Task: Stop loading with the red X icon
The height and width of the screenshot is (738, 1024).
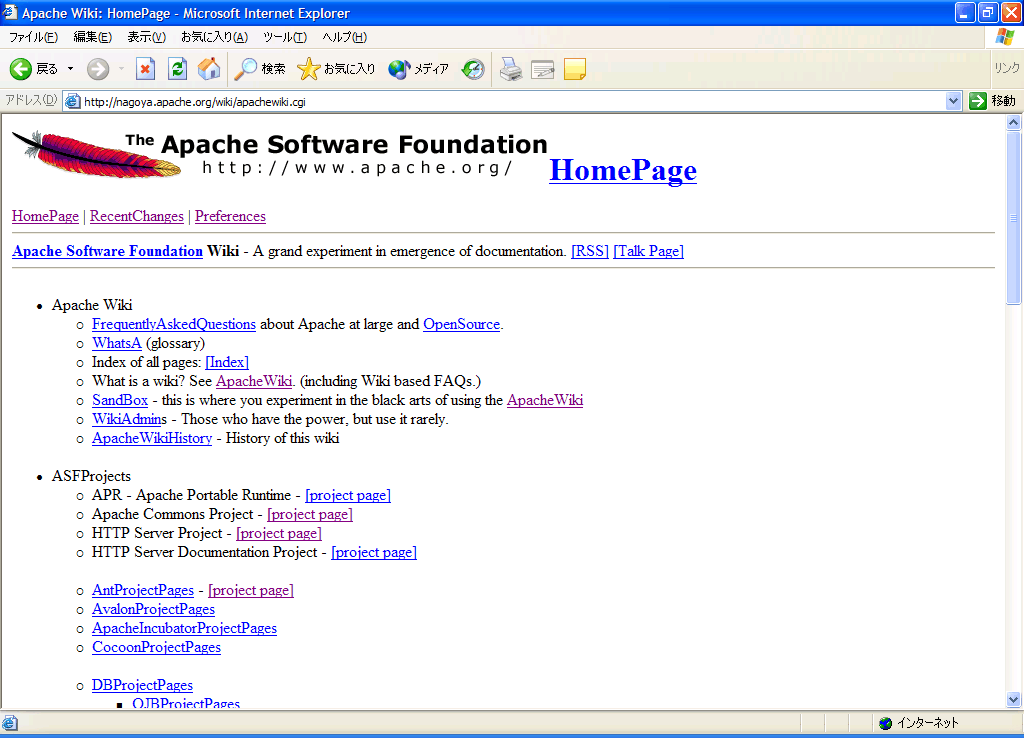Action: pos(145,69)
